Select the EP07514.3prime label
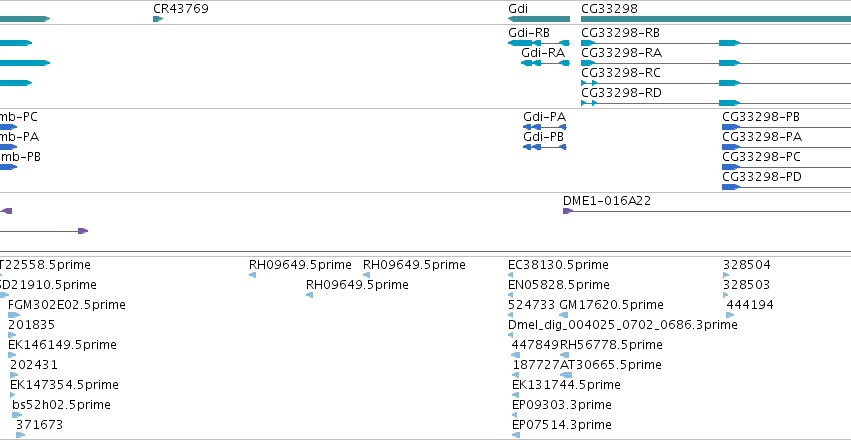 562,425
